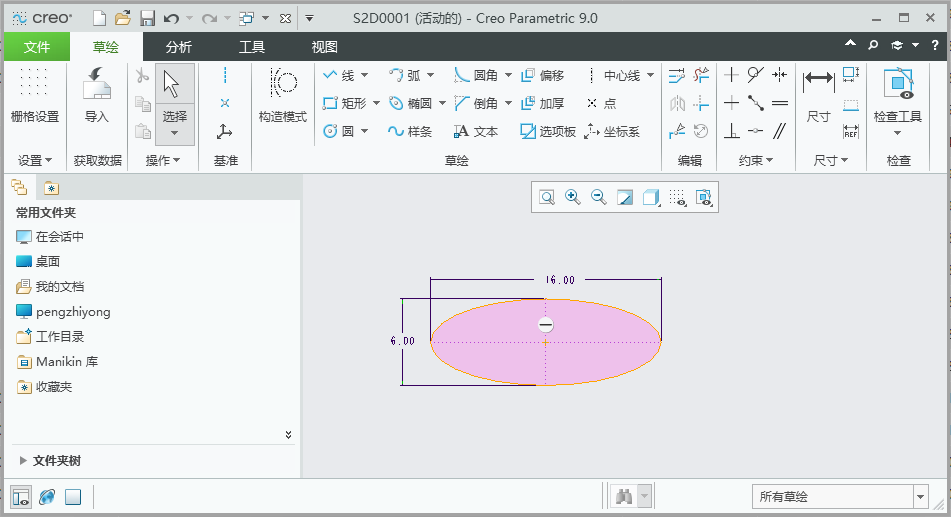Click the Palette (选项板) button
Screen dimensions: 951x517
click(548, 131)
